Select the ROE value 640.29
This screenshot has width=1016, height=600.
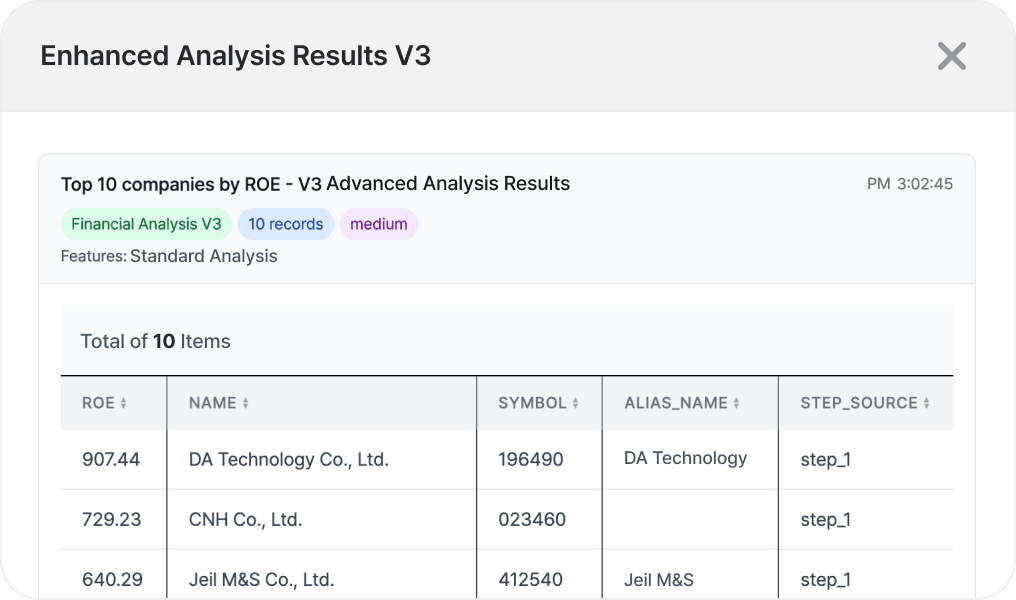(112, 580)
